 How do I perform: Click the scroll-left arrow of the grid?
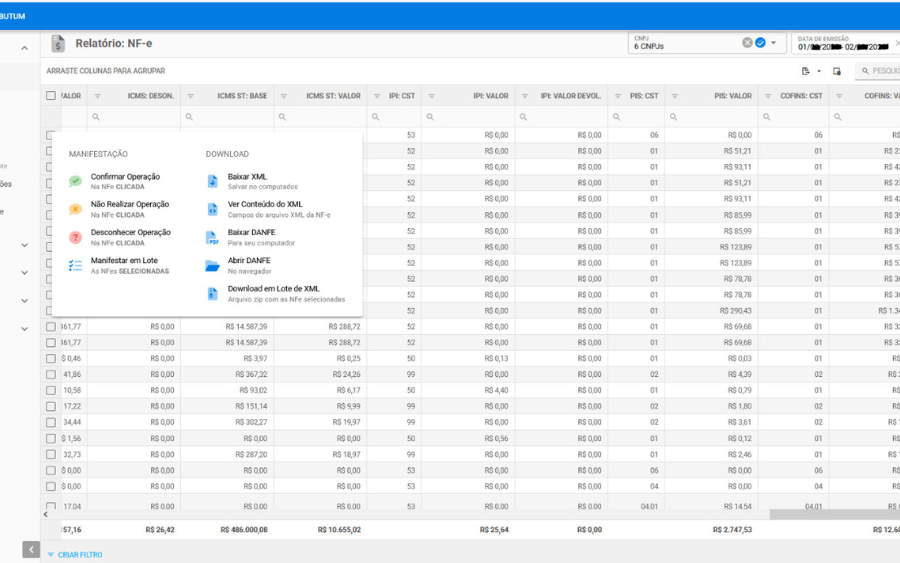coord(45,514)
